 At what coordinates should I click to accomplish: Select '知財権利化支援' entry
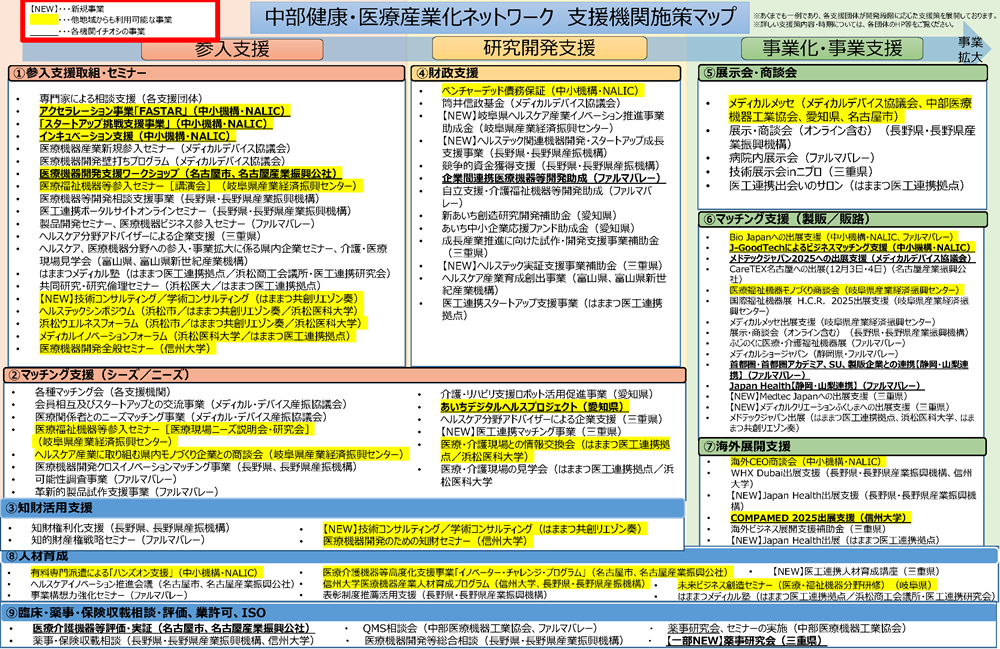[130, 528]
